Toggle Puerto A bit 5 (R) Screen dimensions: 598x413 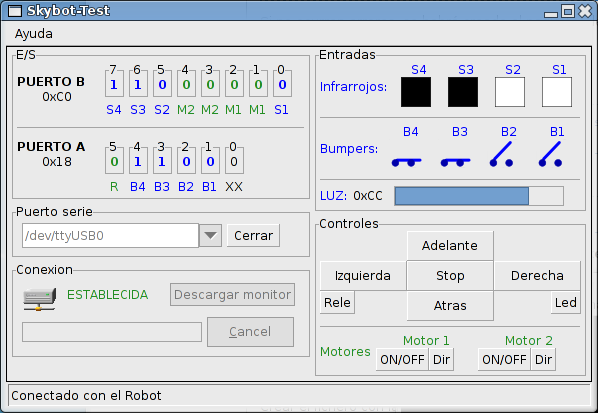pyautogui.click(x=114, y=160)
